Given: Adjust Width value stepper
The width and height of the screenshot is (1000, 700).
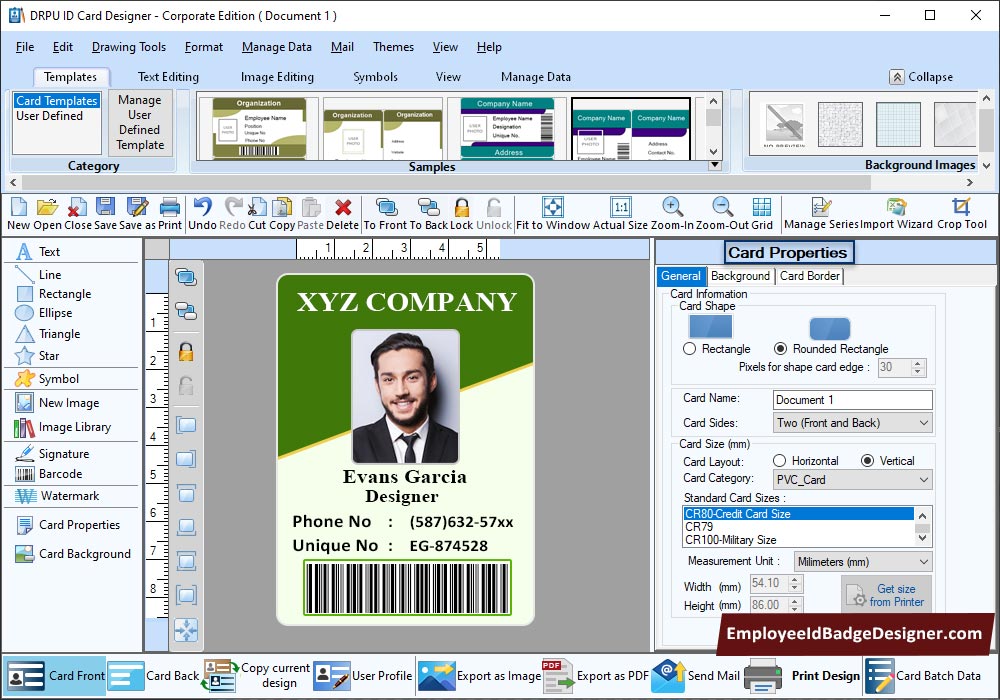Looking at the screenshot, I should pyautogui.click(x=794, y=583).
